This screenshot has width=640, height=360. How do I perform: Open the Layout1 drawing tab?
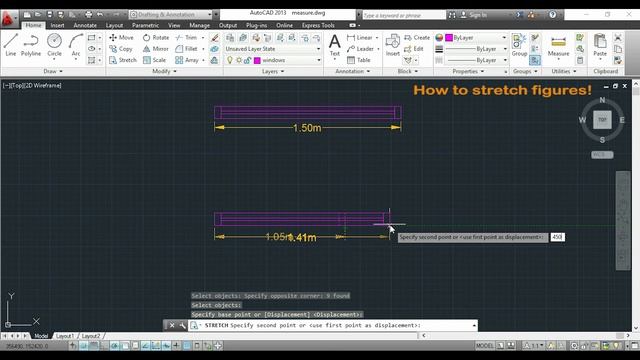[65, 336]
